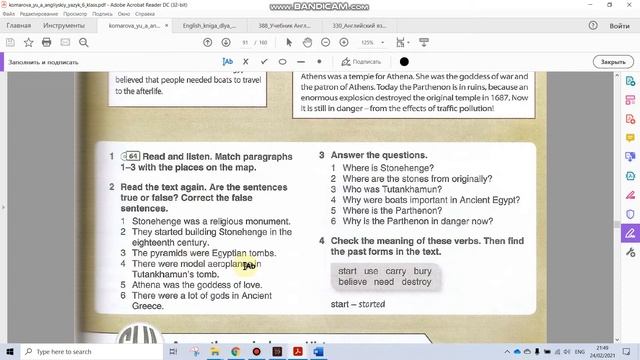Go to the next page arrow
This screenshot has width=640, height=360.
(226, 42)
